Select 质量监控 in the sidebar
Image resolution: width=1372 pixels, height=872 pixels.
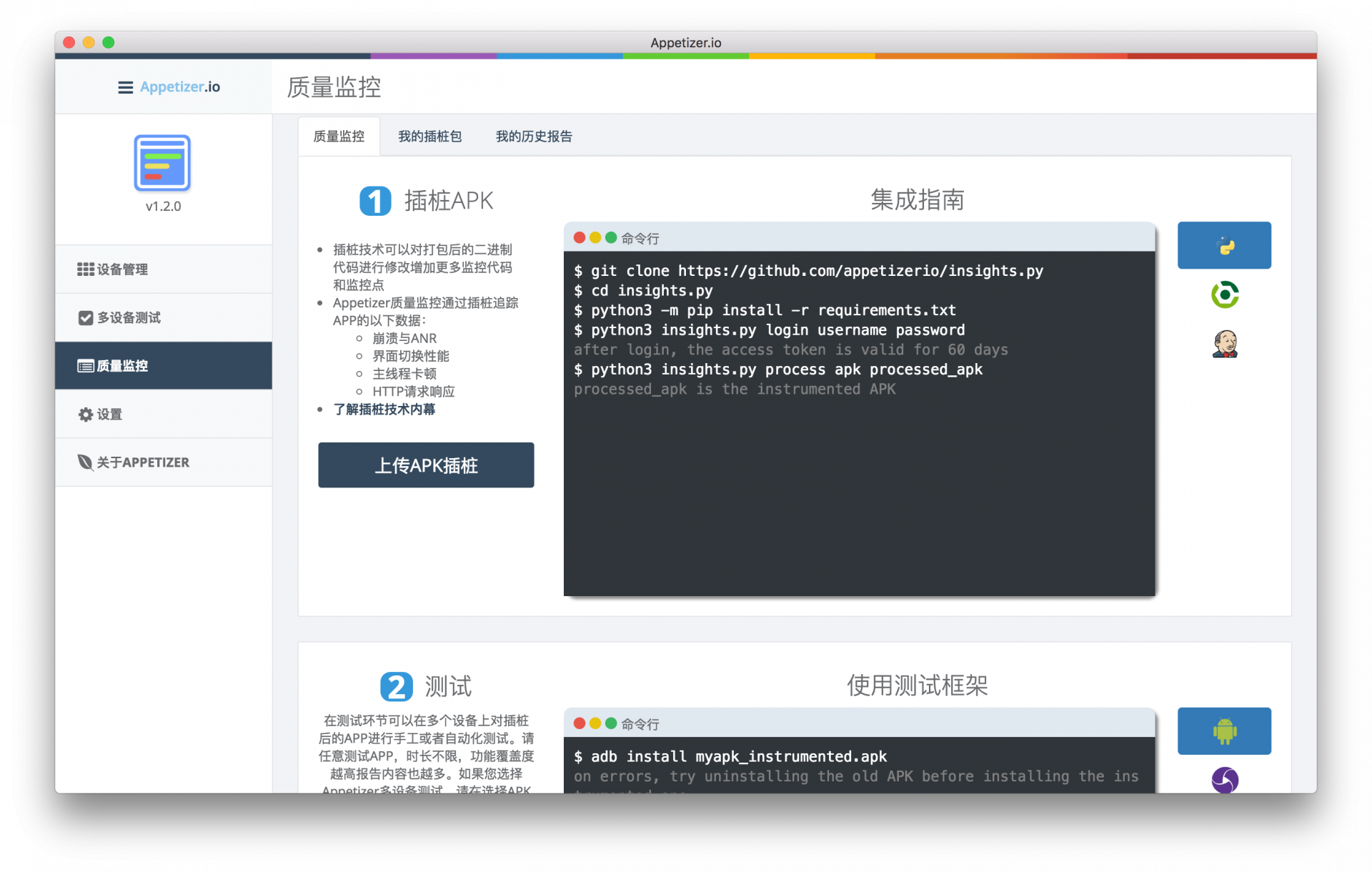pyautogui.click(x=164, y=366)
